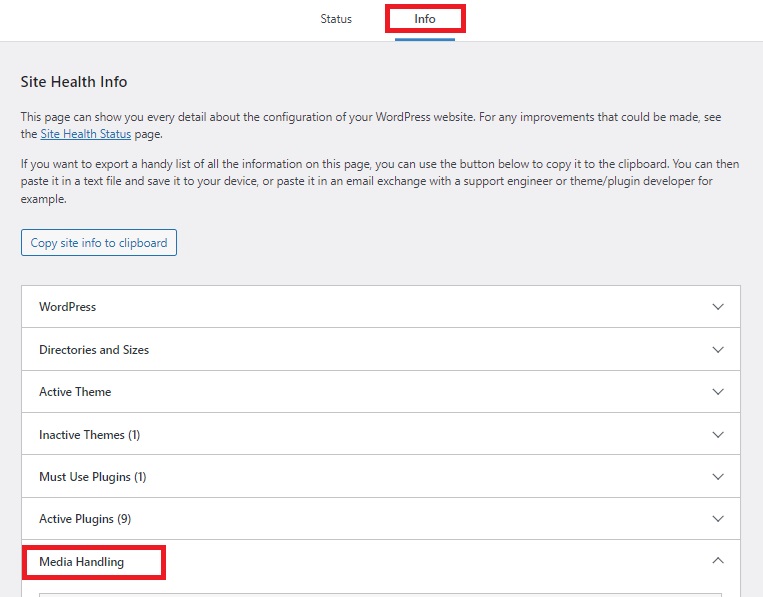Click the WordPress accordion label

point(67,307)
